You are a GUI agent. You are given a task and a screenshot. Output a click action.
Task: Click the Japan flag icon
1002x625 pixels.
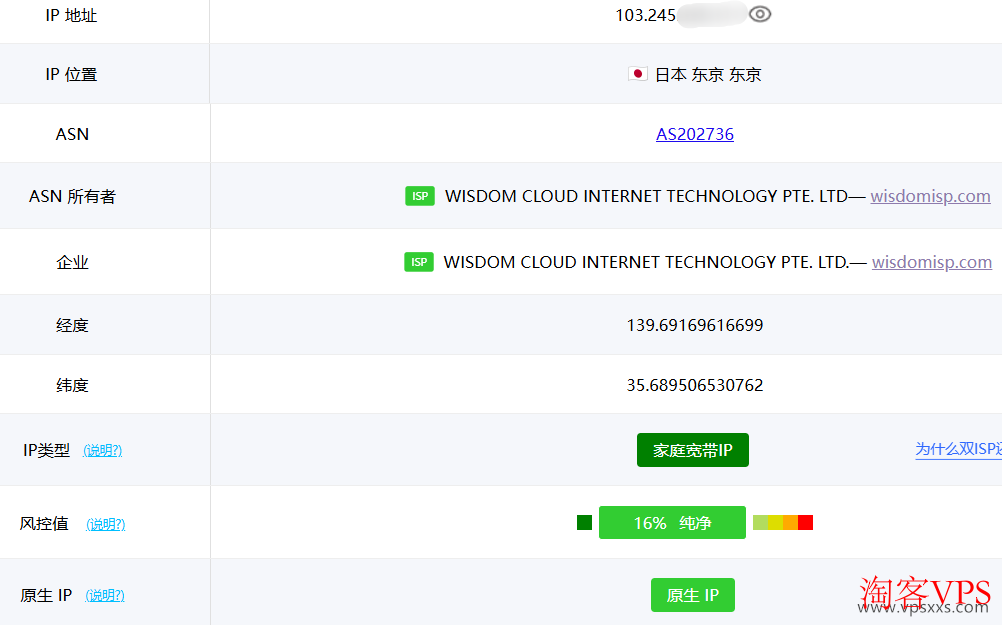[637, 74]
